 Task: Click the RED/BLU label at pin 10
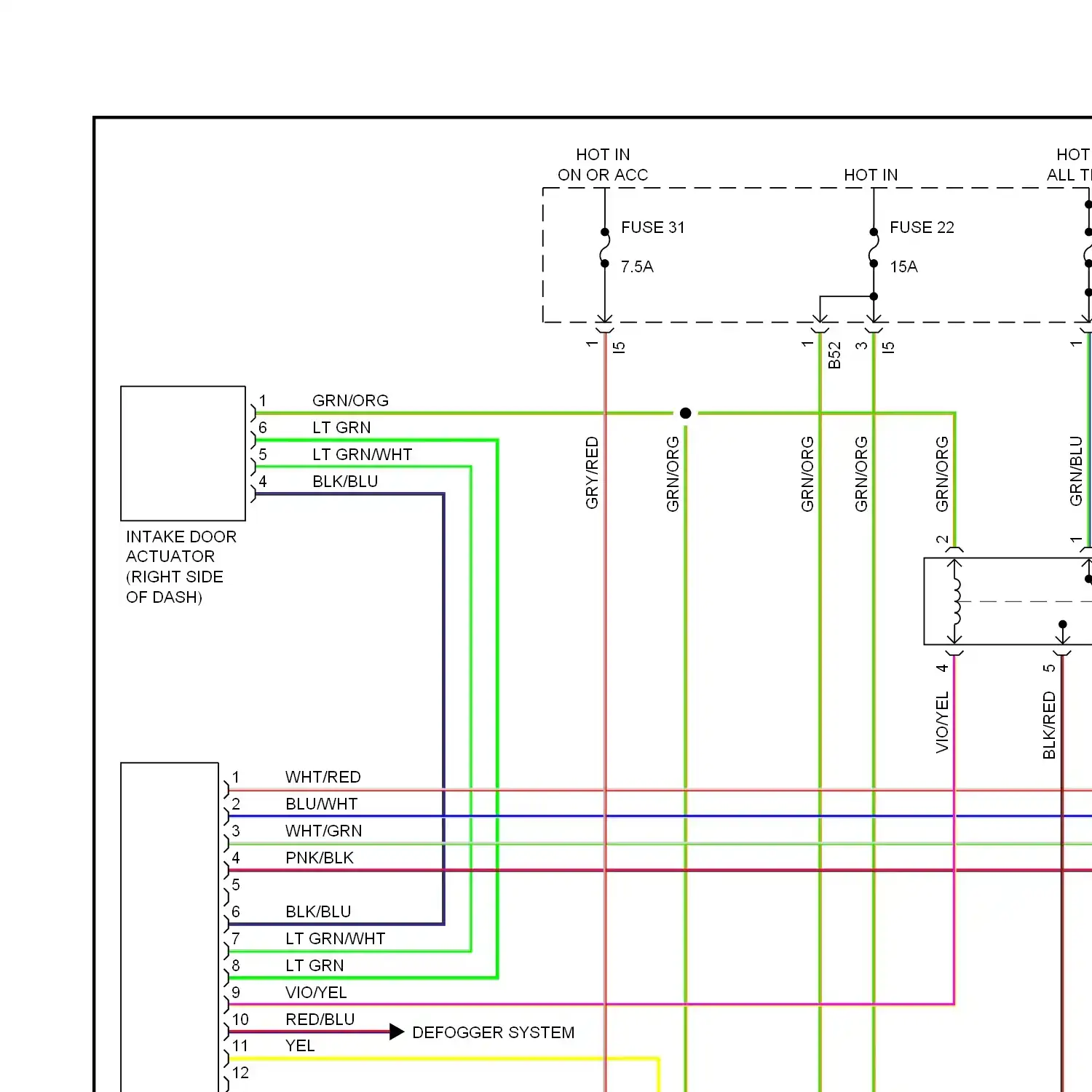tap(320, 1019)
